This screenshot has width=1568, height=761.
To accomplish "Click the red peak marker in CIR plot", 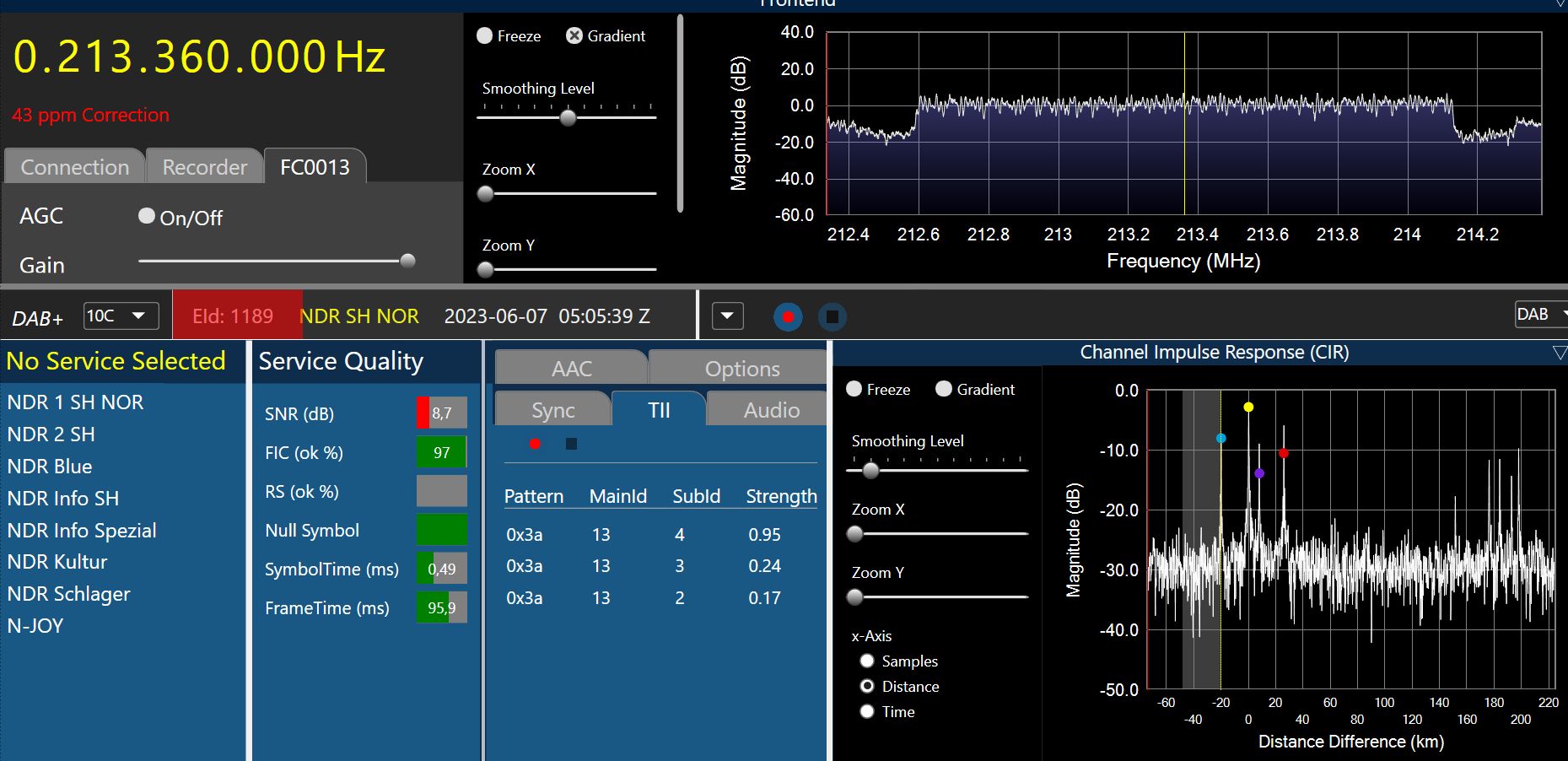I will coord(1284,454).
